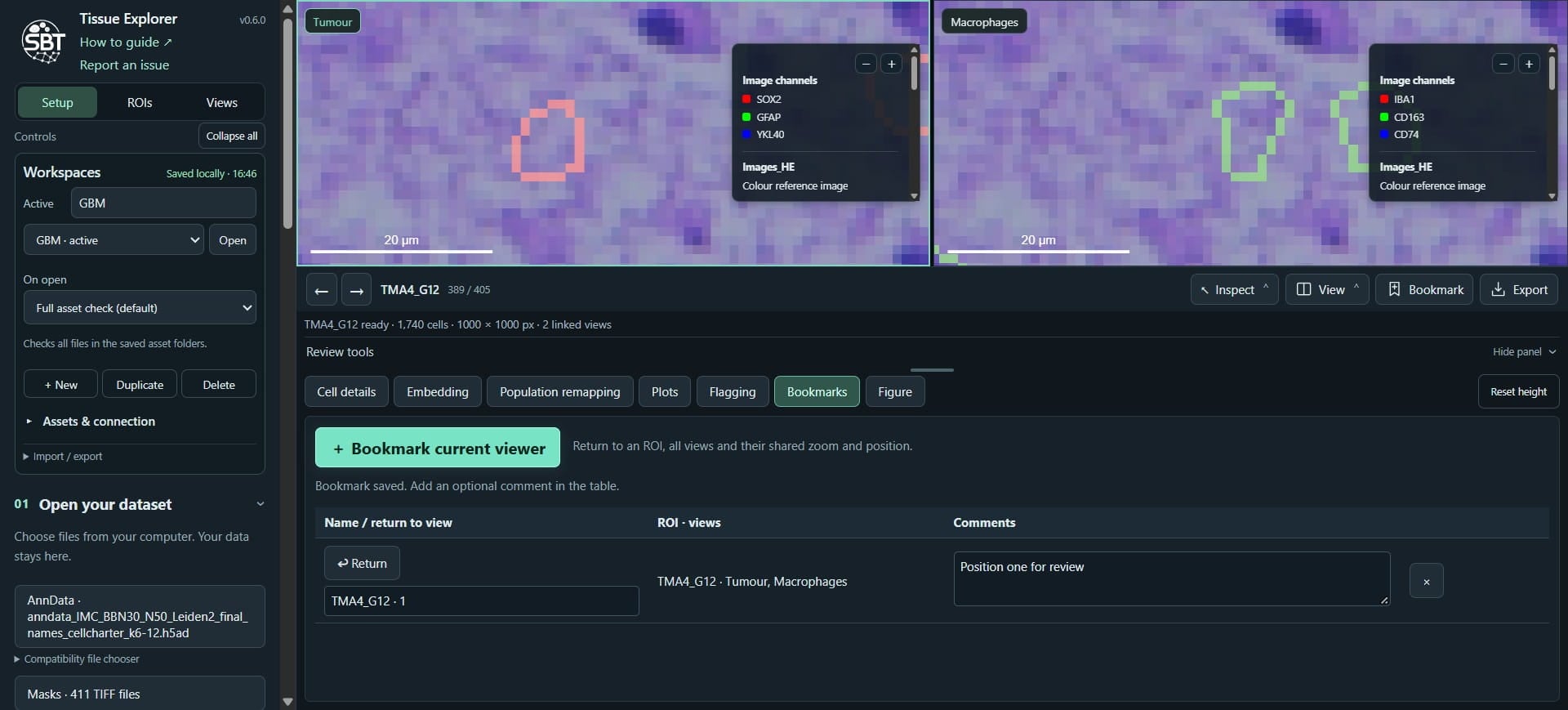The height and width of the screenshot is (710, 1568).
Task: Open the Plots tab
Action: coord(665,391)
